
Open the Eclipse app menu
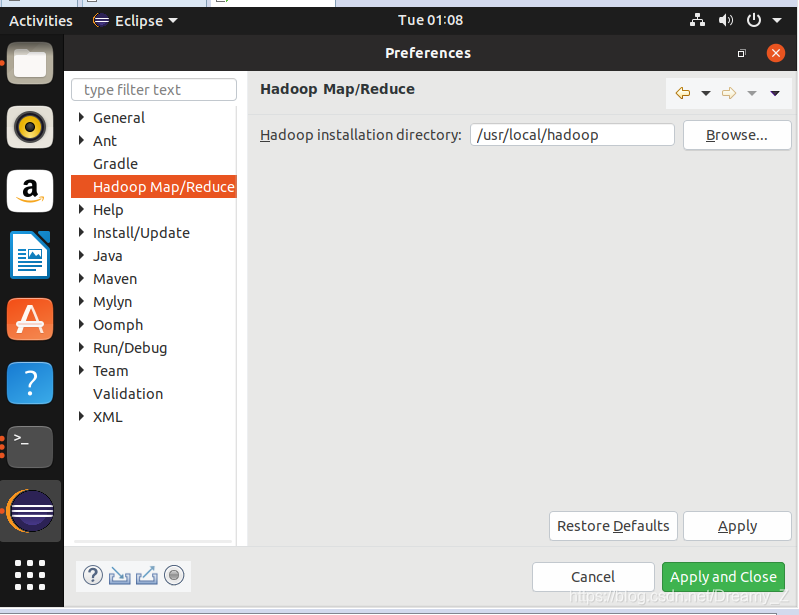pos(135,20)
